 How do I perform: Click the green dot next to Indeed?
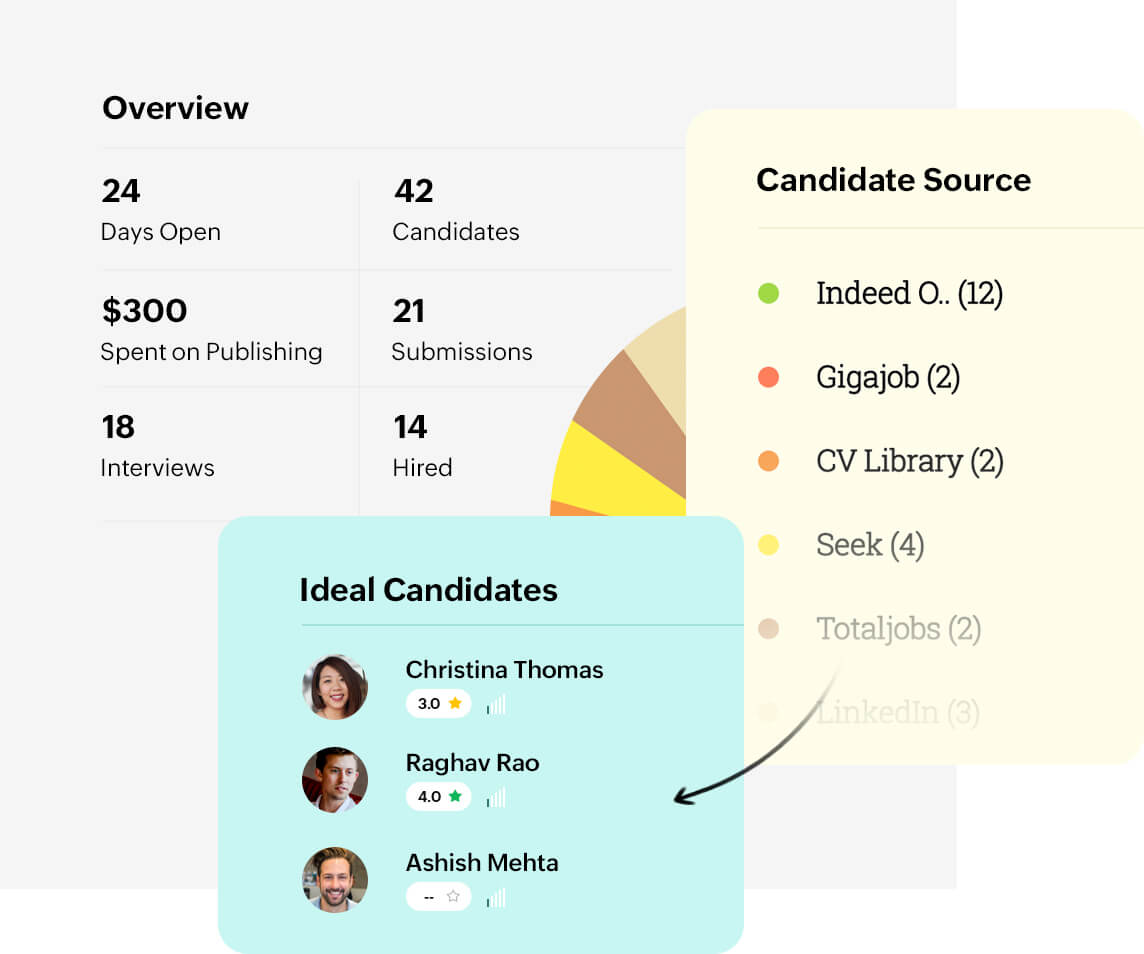click(x=768, y=294)
